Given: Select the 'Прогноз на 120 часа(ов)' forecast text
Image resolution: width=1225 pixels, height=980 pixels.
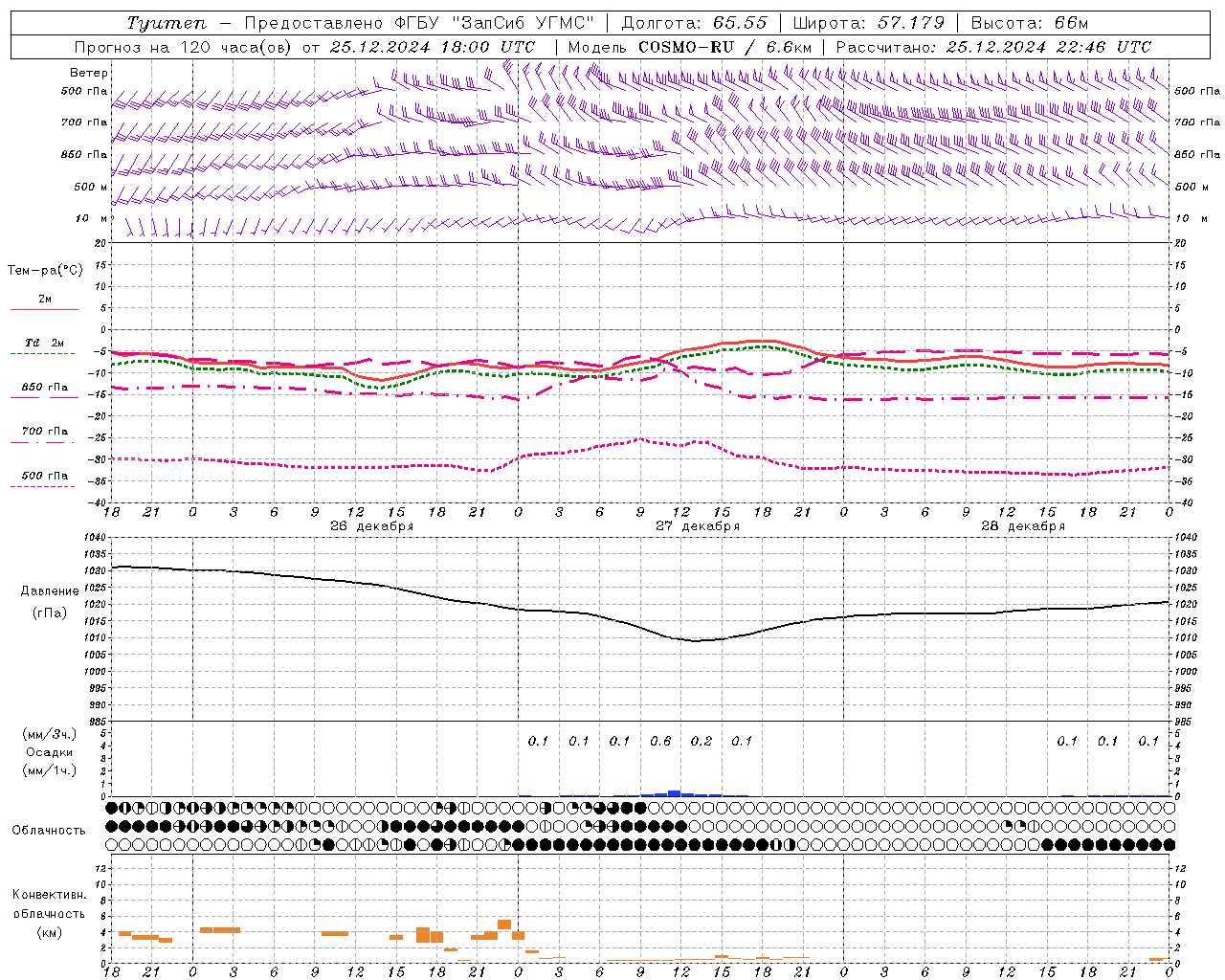Looking at the screenshot, I should point(184,47).
